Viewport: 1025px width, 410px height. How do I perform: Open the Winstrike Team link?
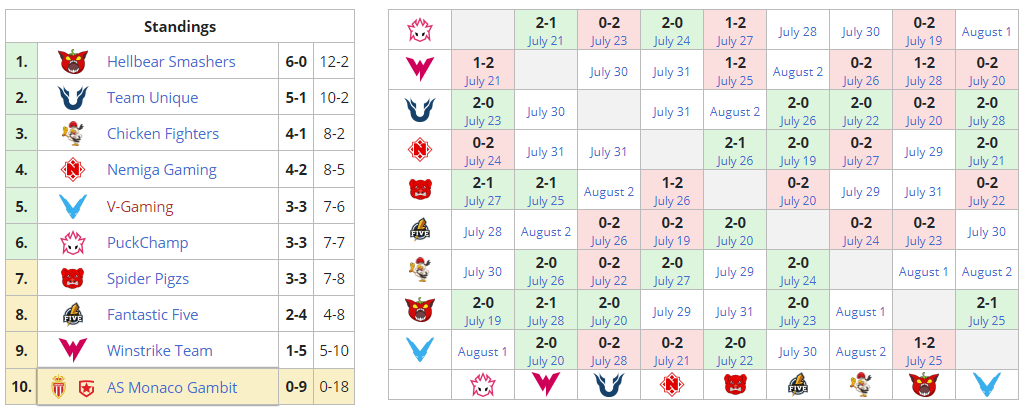pos(159,351)
